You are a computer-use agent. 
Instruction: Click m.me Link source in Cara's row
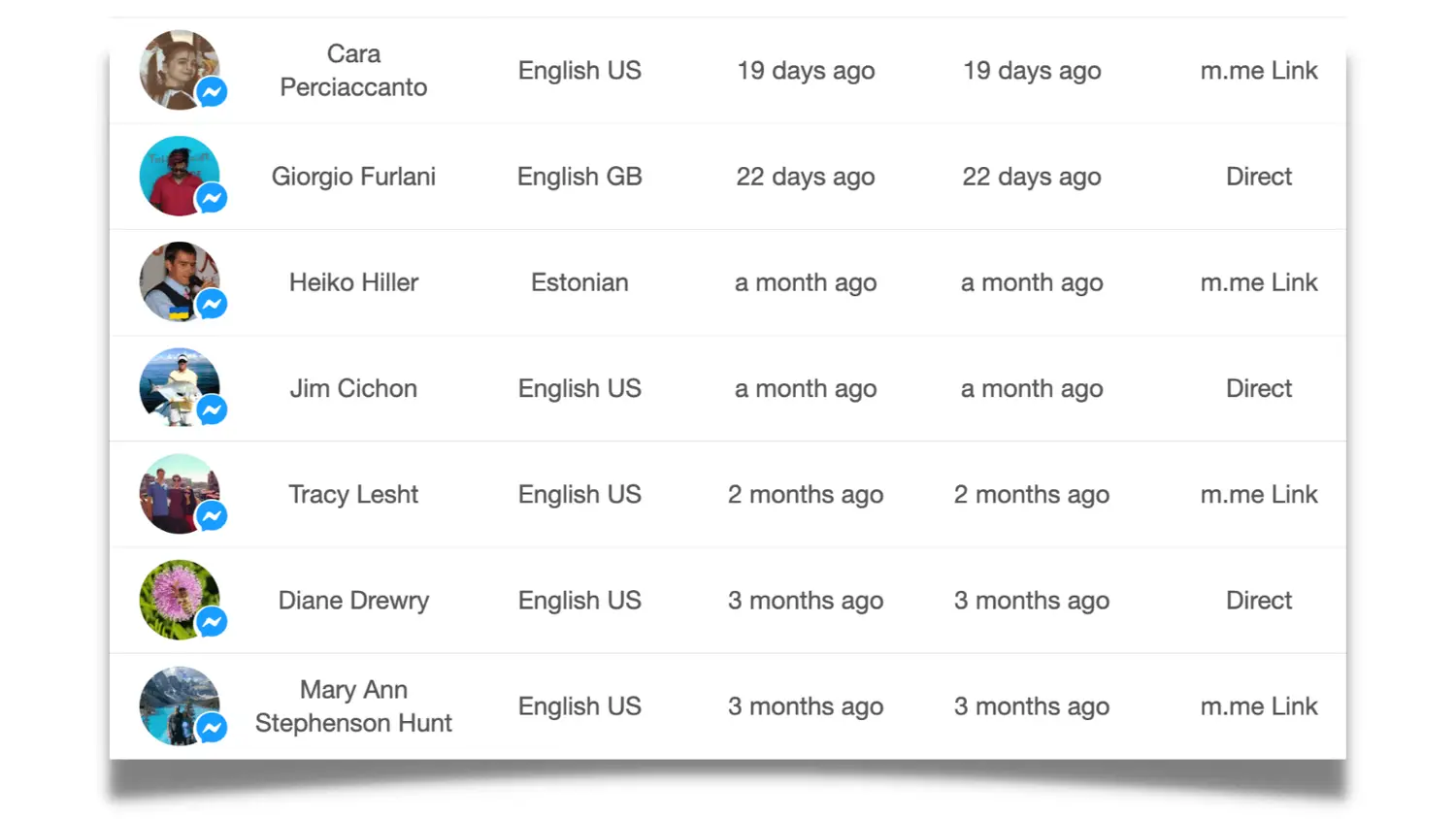(1258, 71)
